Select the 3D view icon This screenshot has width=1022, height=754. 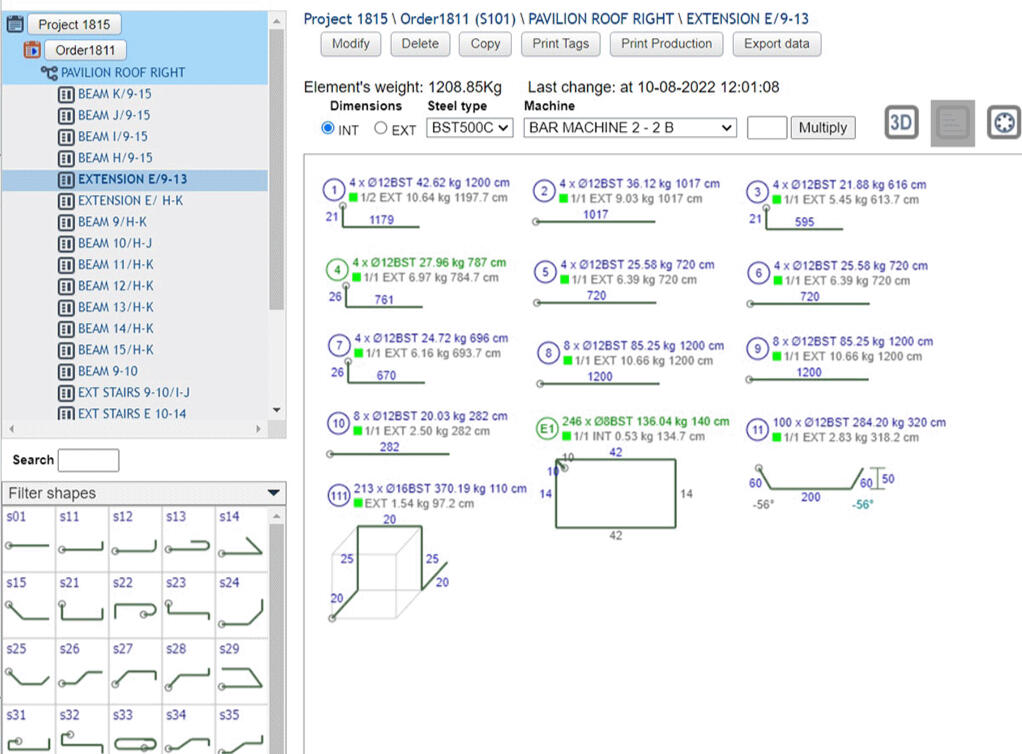899,122
